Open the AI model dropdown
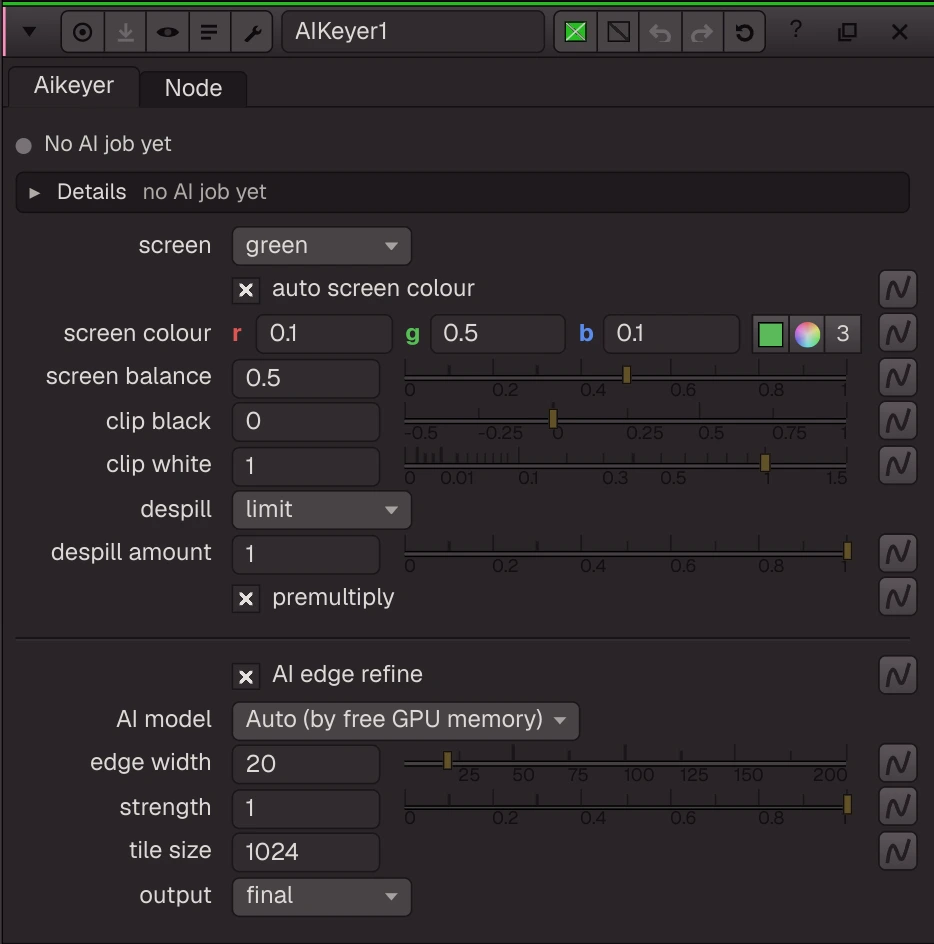Image resolution: width=934 pixels, height=944 pixels. tap(406, 721)
